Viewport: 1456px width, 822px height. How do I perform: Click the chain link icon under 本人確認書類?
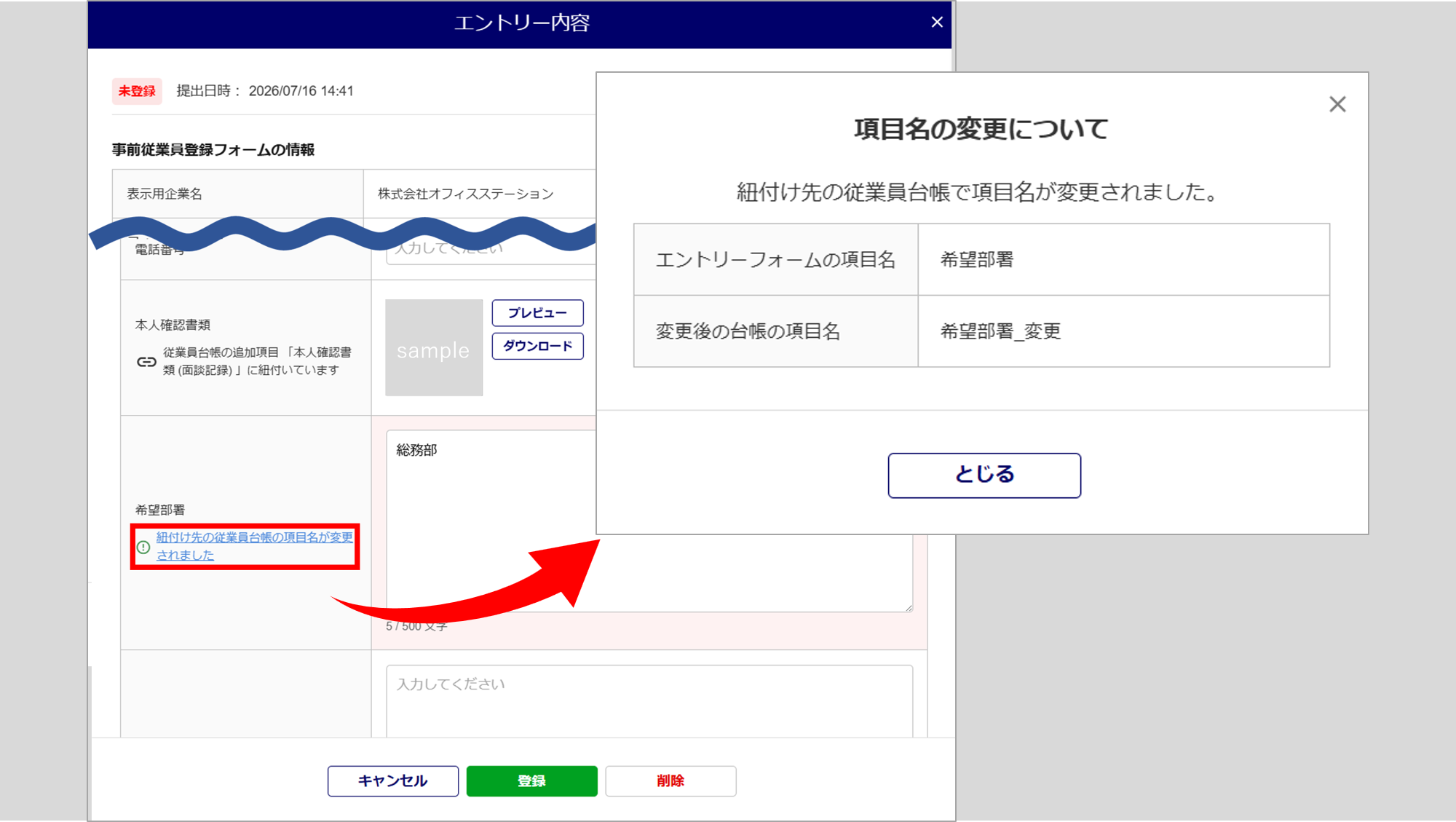click(x=146, y=361)
